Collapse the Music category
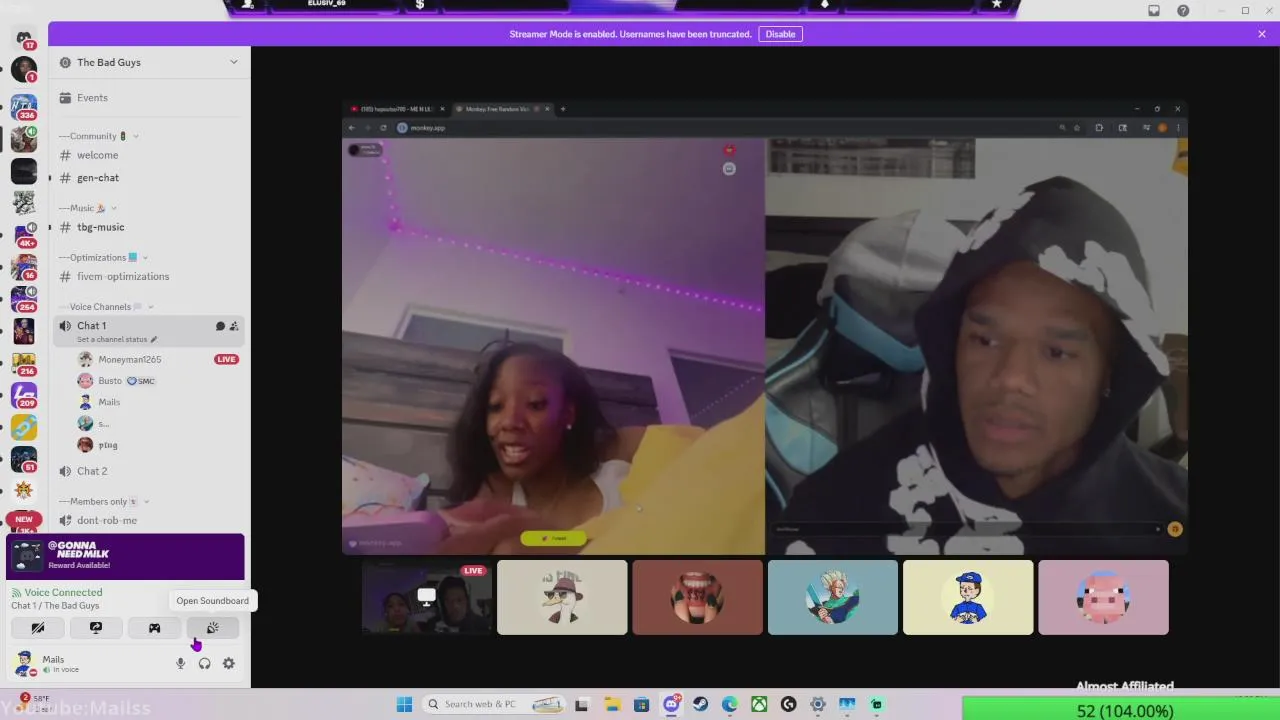This screenshot has width=1280, height=720. click(88, 208)
